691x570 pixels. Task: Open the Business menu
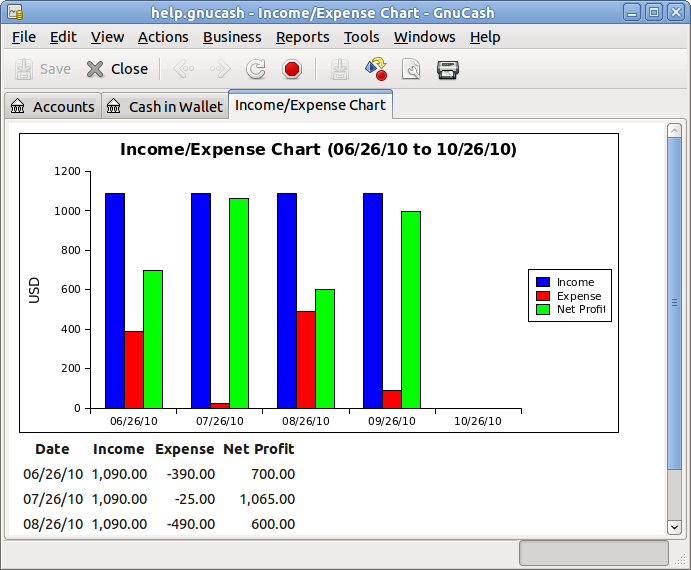(x=232, y=37)
